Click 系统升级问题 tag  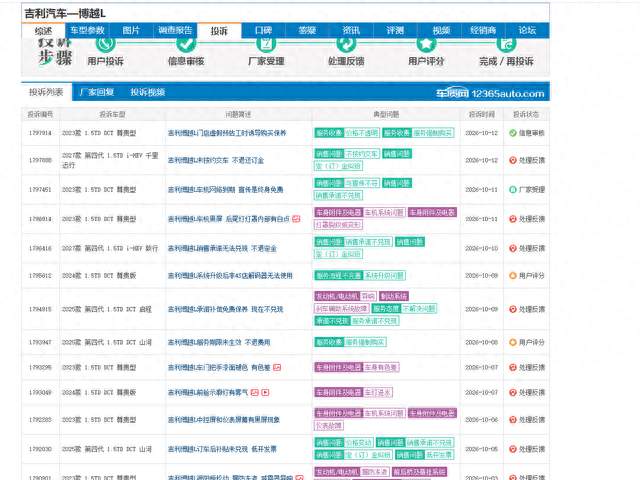tap(384, 276)
